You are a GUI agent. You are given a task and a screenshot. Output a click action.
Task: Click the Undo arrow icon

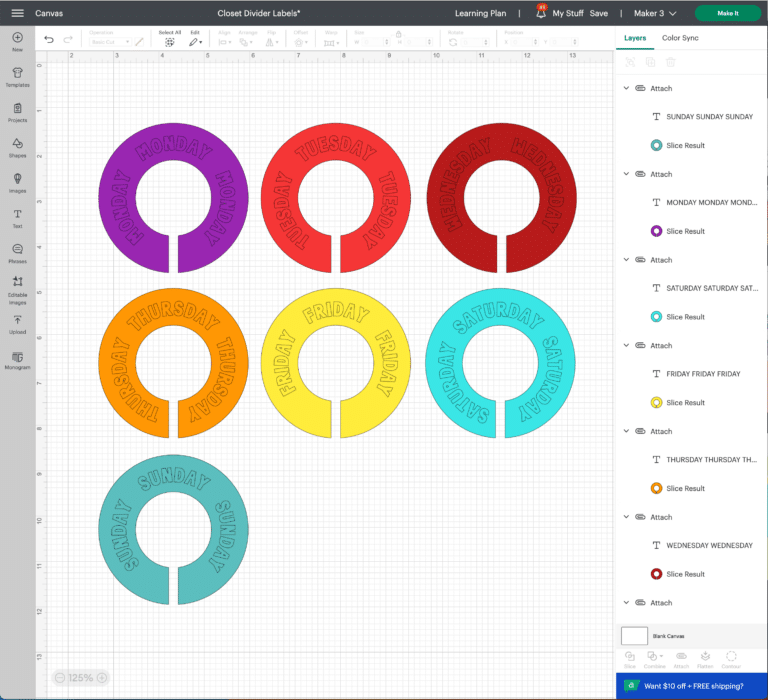click(x=49, y=39)
